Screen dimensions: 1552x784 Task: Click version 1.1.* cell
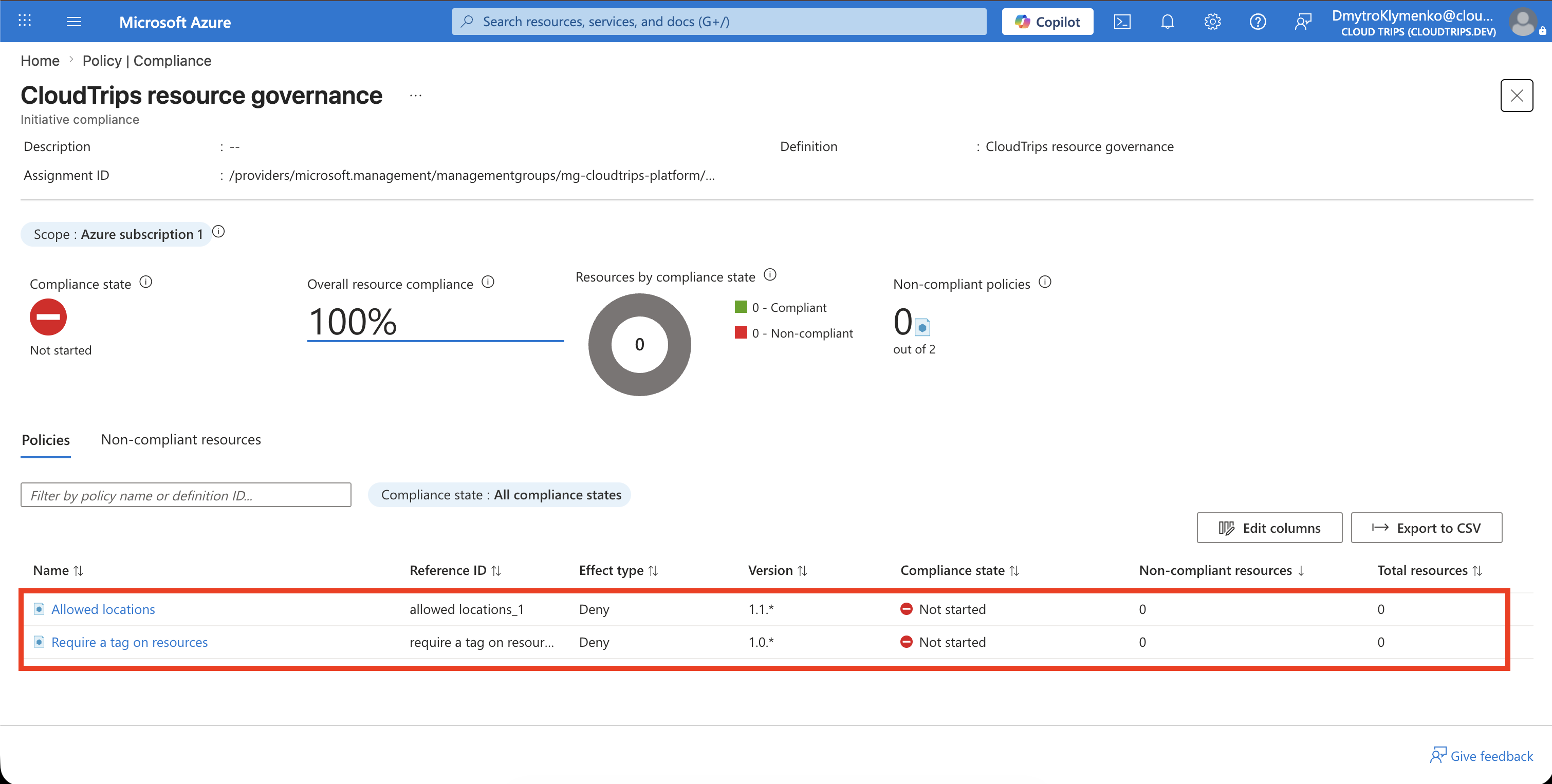point(761,609)
